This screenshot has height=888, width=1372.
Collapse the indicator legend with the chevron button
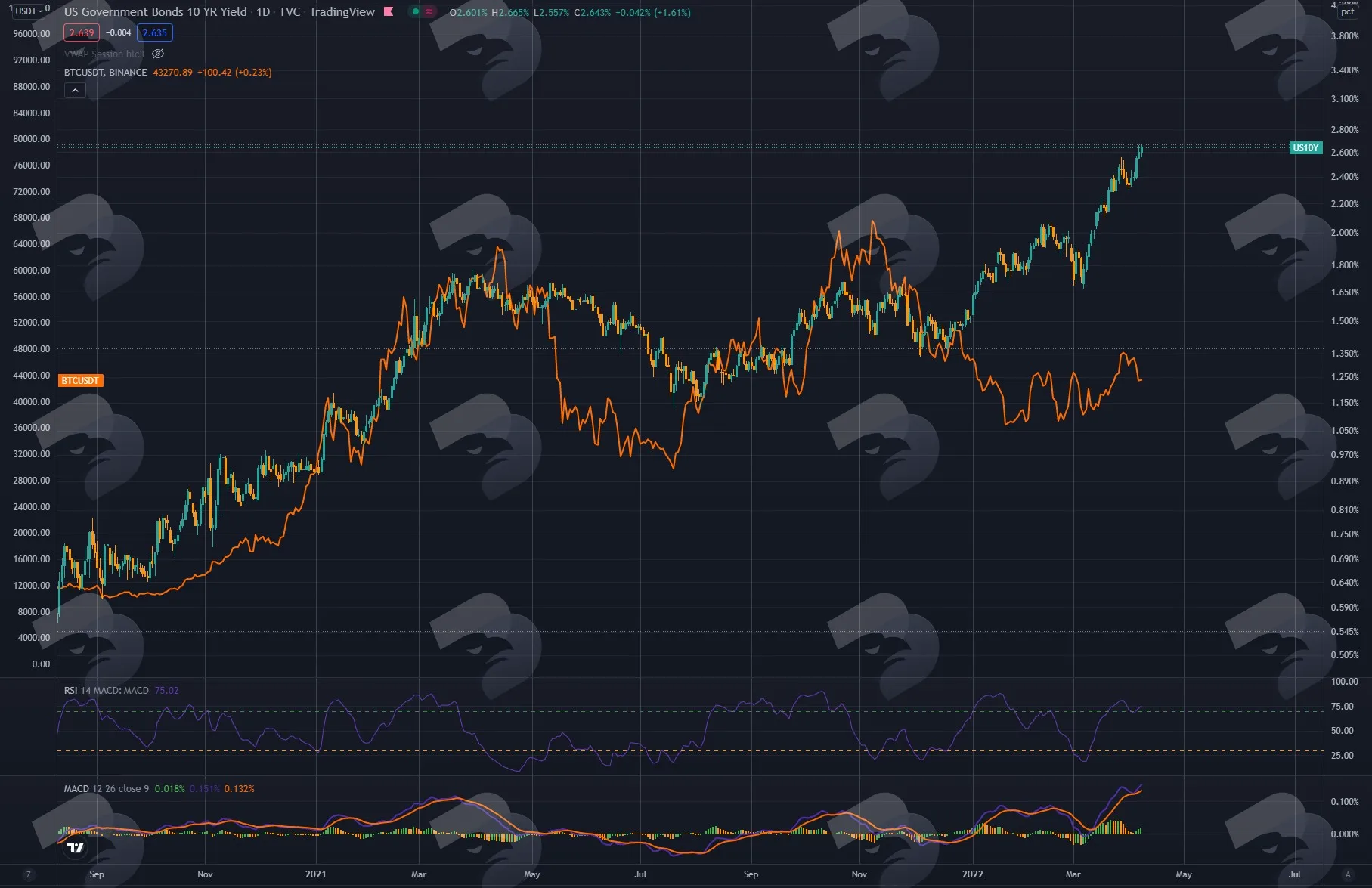point(75,91)
